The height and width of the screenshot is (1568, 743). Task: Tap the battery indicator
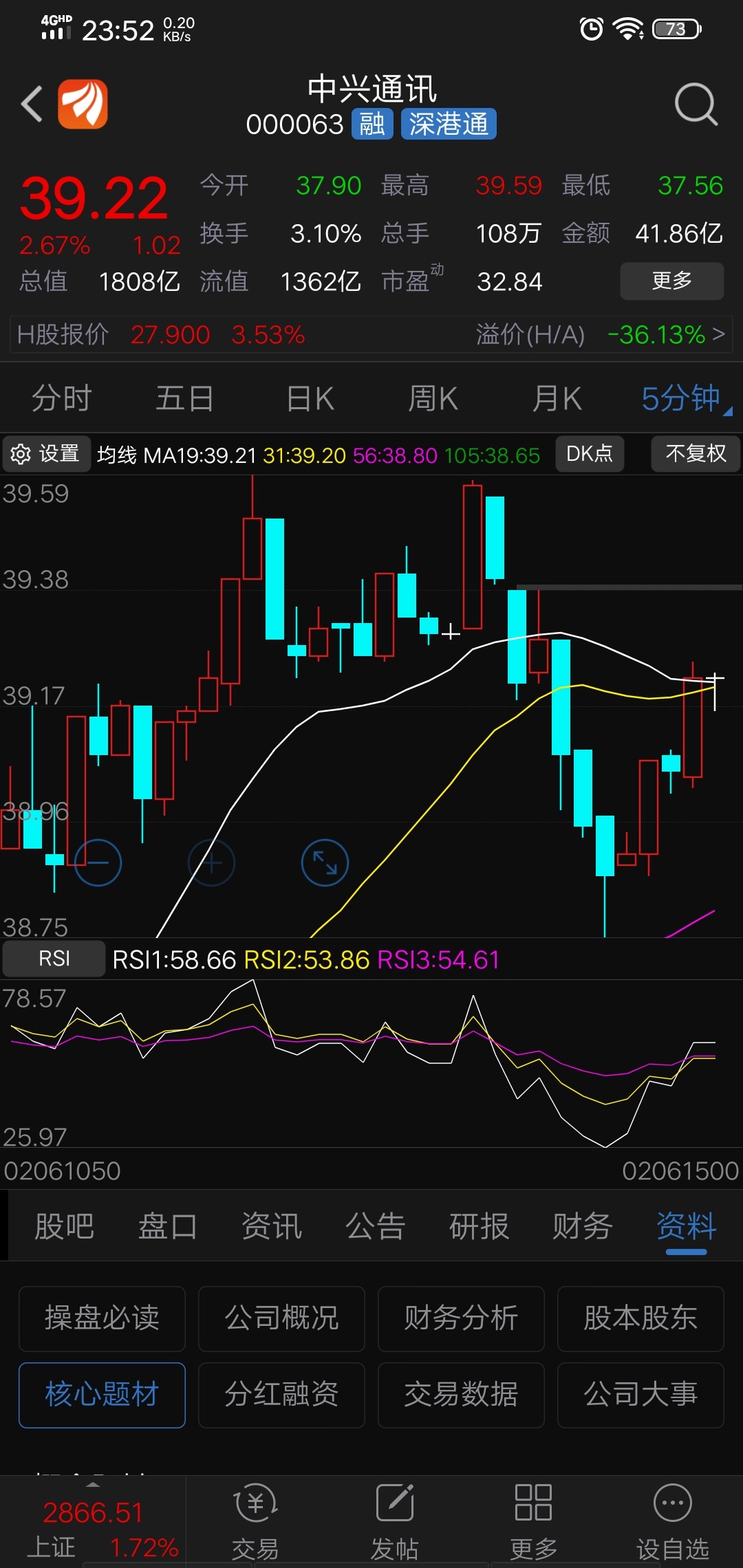[x=677, y=29]
